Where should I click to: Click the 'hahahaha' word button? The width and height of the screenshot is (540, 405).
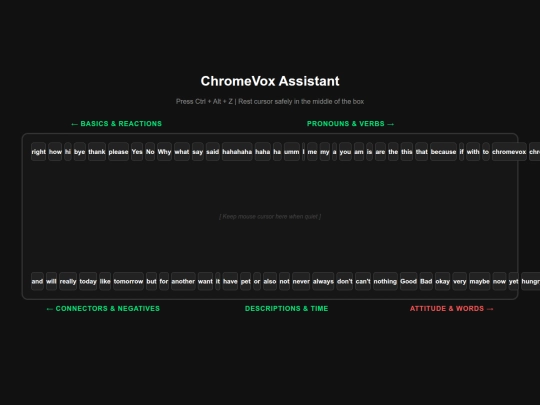(x=237, y=152)
